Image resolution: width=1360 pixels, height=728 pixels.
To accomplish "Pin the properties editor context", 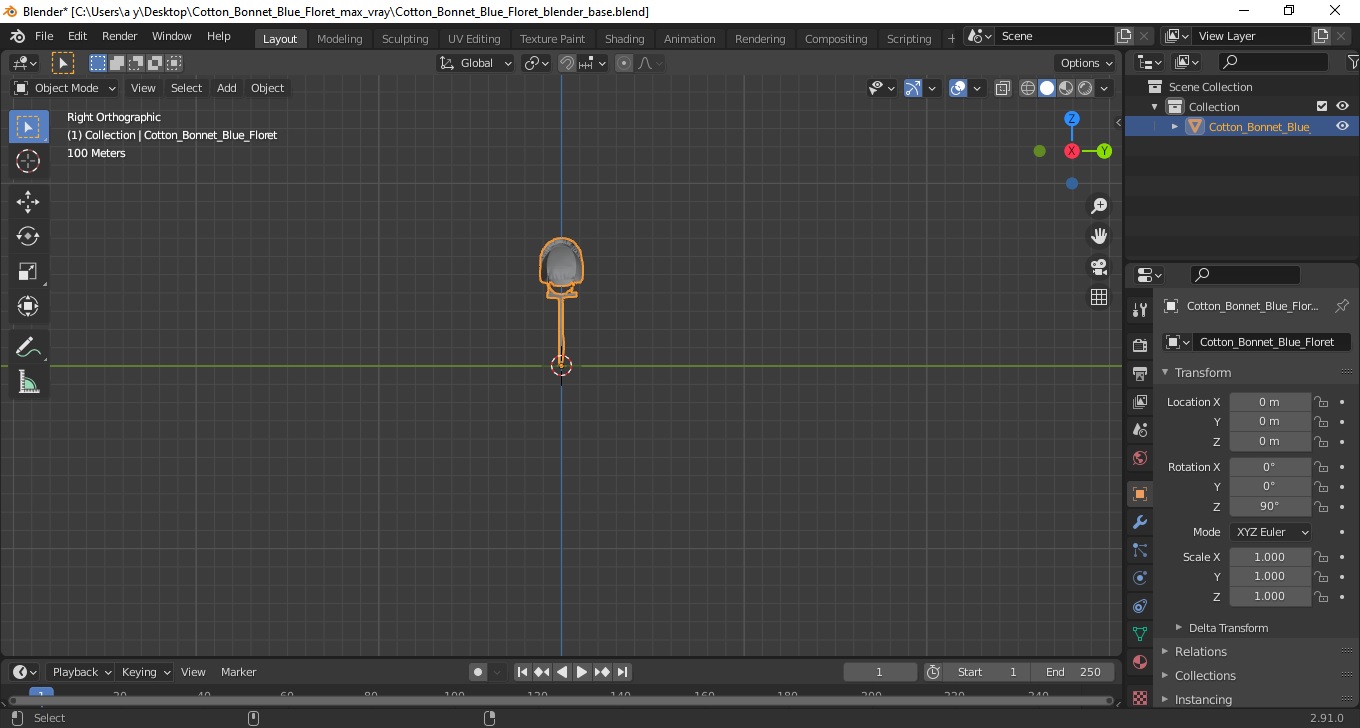I will pyautogui.click(x=1342, y=306).
